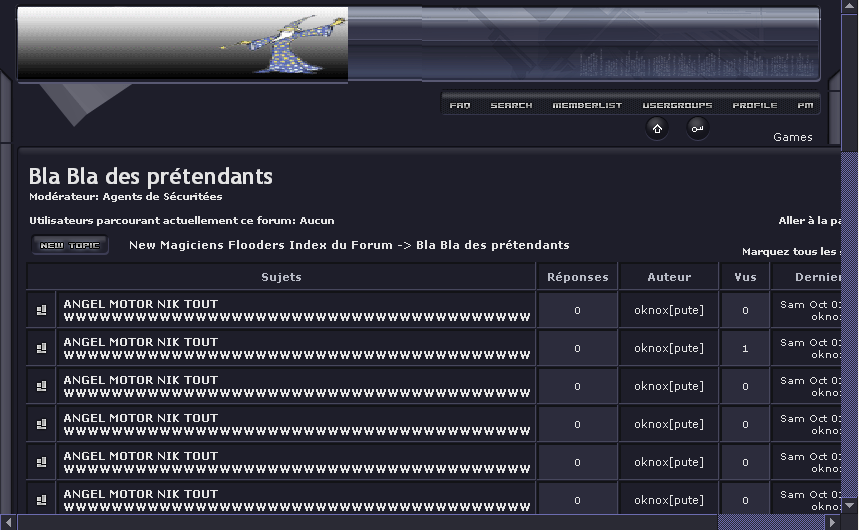859x530 pixels.
Task: Open Profile in the navigation bar
Action: click(x=754, y=105)
